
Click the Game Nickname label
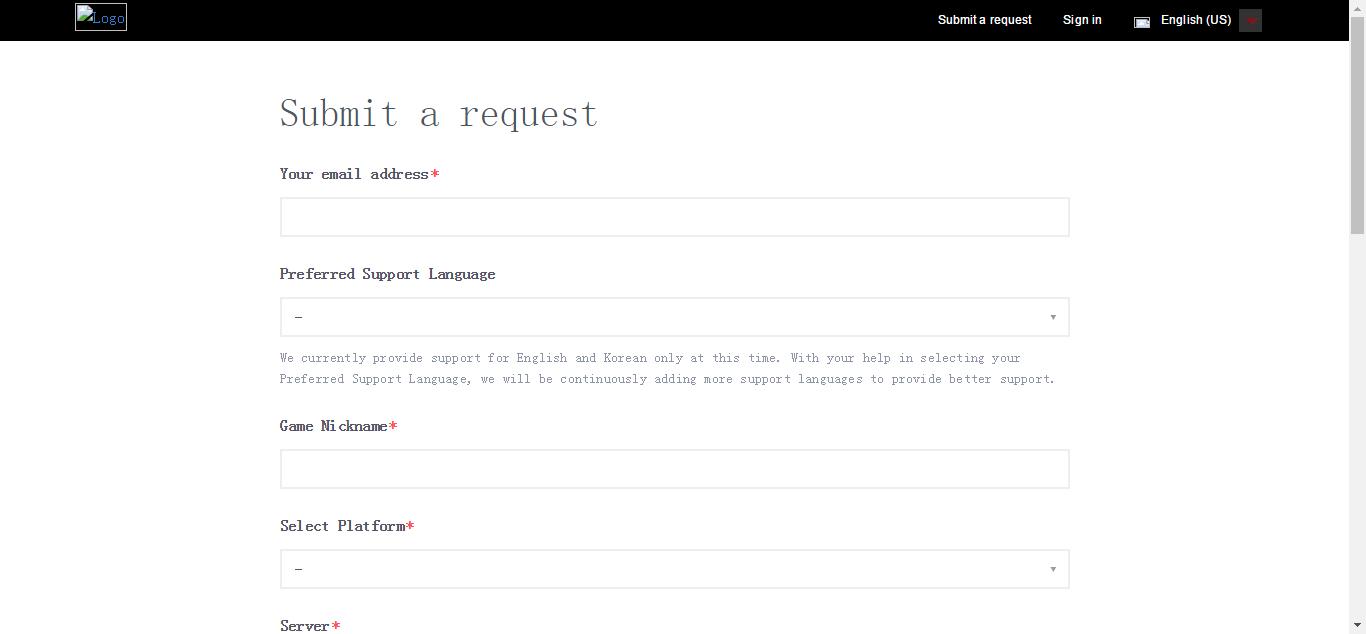333,426
